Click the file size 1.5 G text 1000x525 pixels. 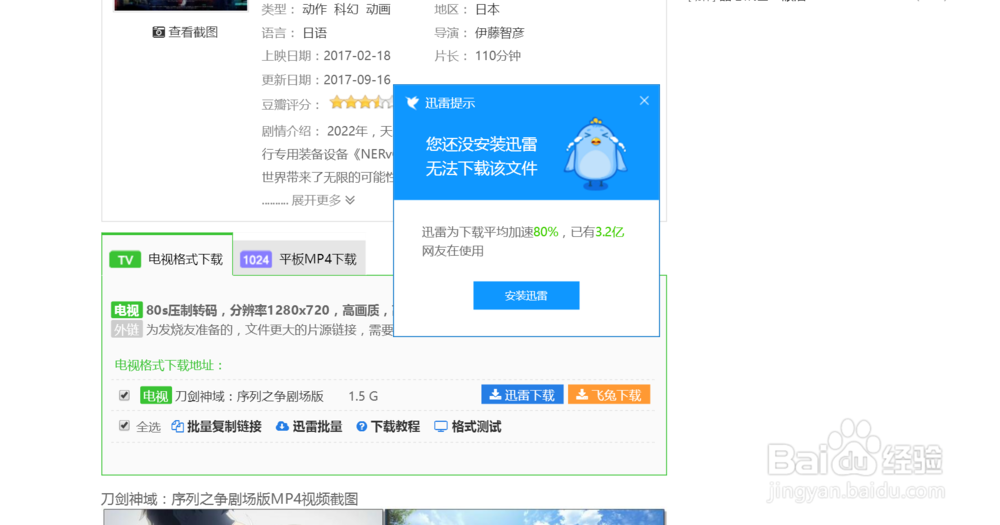[x=363, y=396]
